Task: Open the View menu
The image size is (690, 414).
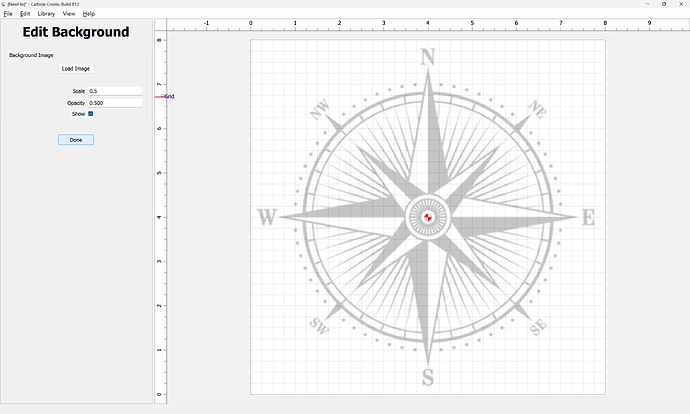Action: pyautogui.click(x=69, y=14)
